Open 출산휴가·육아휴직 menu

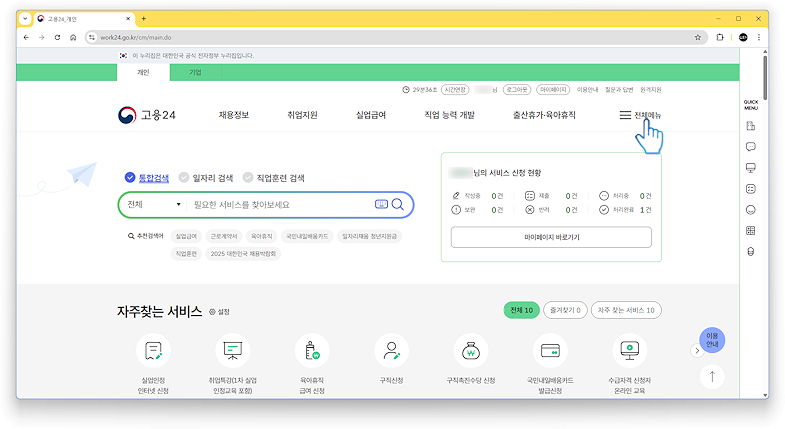[x=544, y=115]
